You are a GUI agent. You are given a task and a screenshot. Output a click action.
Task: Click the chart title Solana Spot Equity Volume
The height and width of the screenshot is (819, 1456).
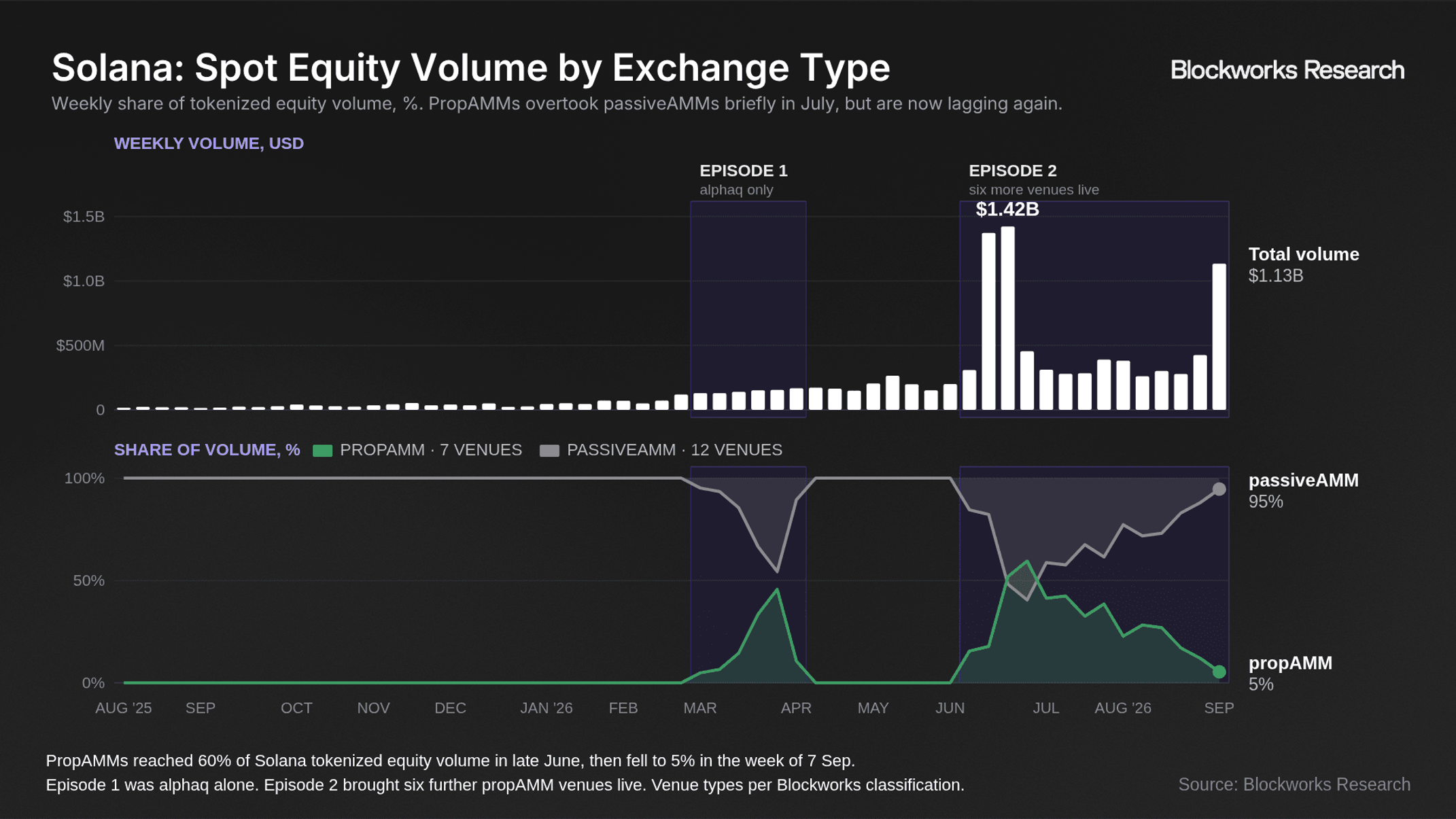(470, 68)
